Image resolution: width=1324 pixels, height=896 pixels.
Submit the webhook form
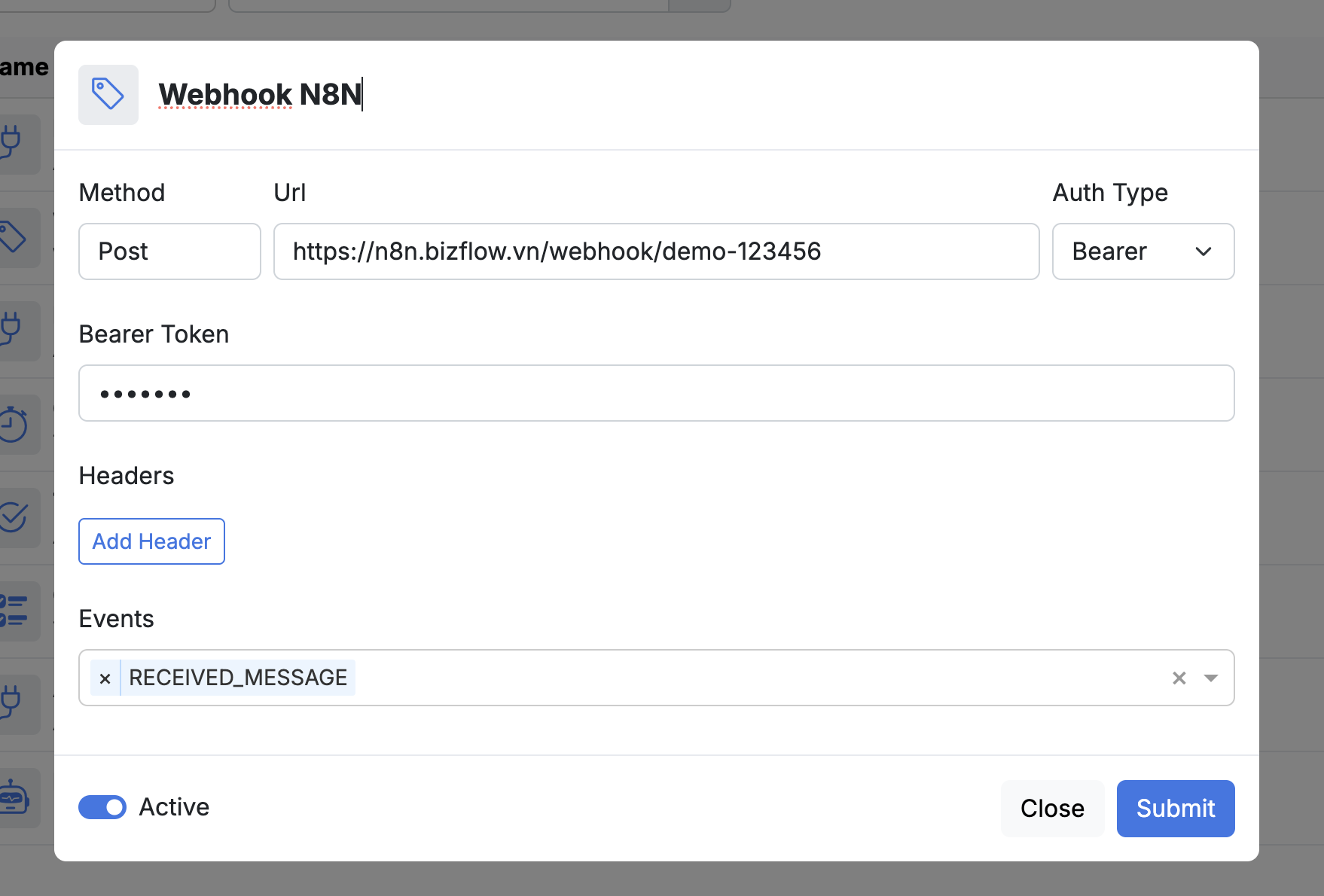tap(1175, 809)
